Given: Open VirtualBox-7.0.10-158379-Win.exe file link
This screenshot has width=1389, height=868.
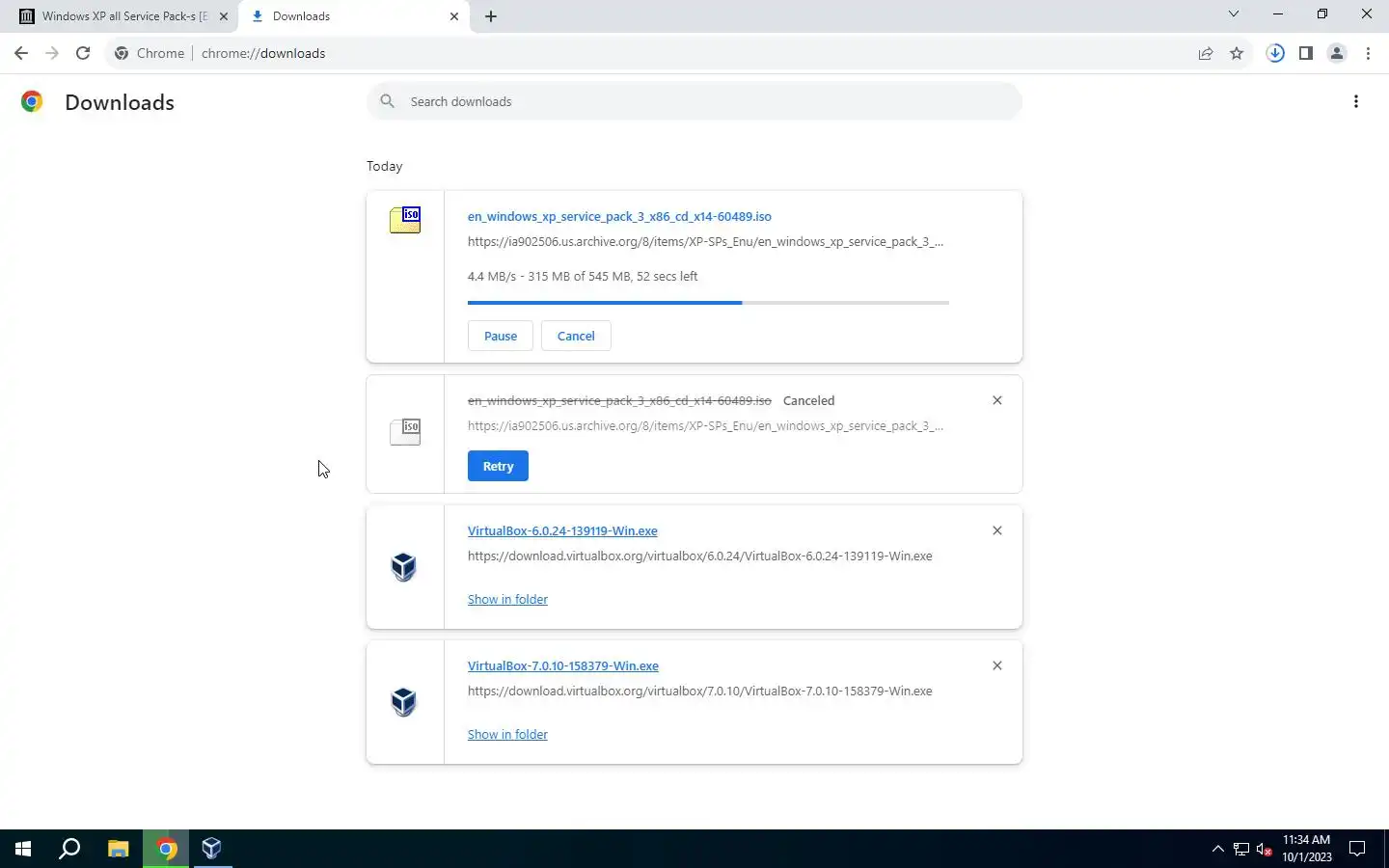Looking at the screenshot, I should 563,665.
